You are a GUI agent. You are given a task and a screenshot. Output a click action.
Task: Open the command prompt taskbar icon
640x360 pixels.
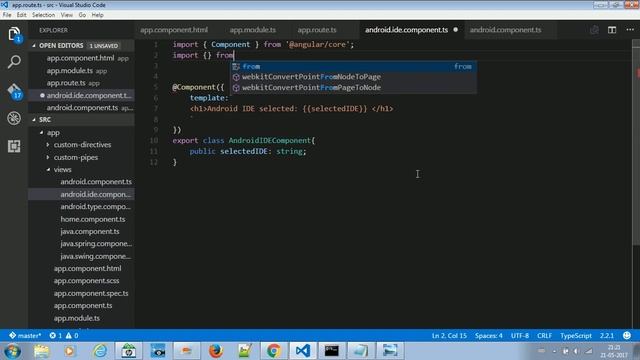[331, 351]
